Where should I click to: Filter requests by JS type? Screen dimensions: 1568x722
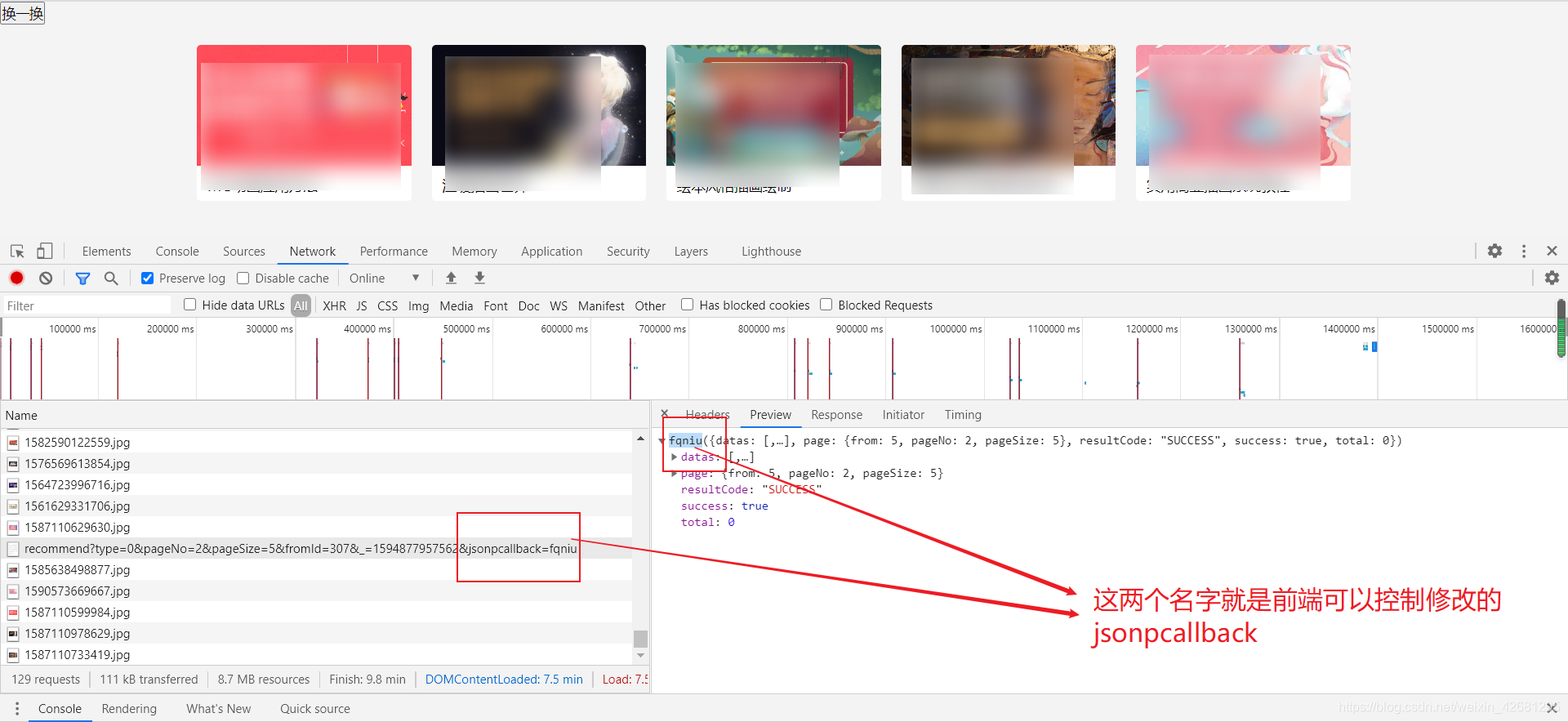(362, 305)
